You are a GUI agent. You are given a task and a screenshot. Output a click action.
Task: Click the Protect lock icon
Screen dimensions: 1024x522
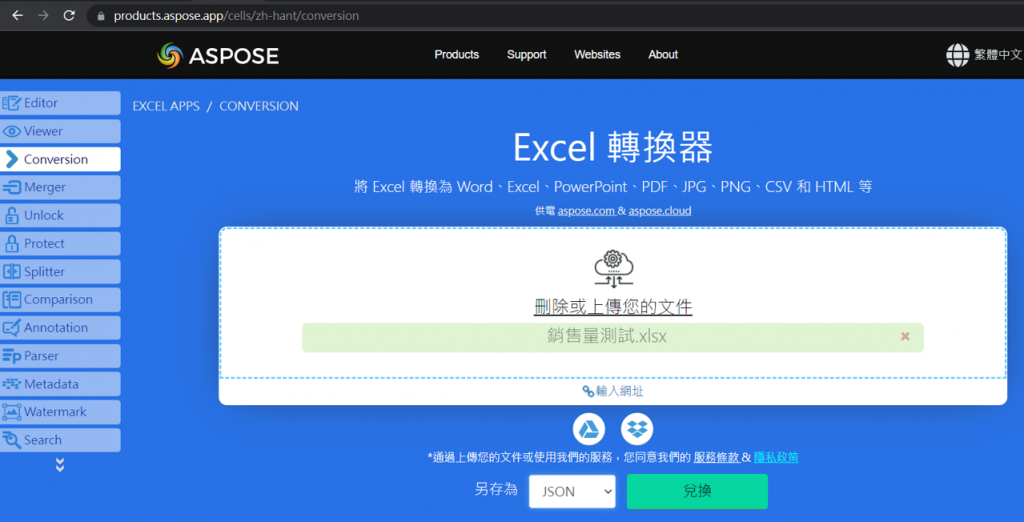point(12,244)
